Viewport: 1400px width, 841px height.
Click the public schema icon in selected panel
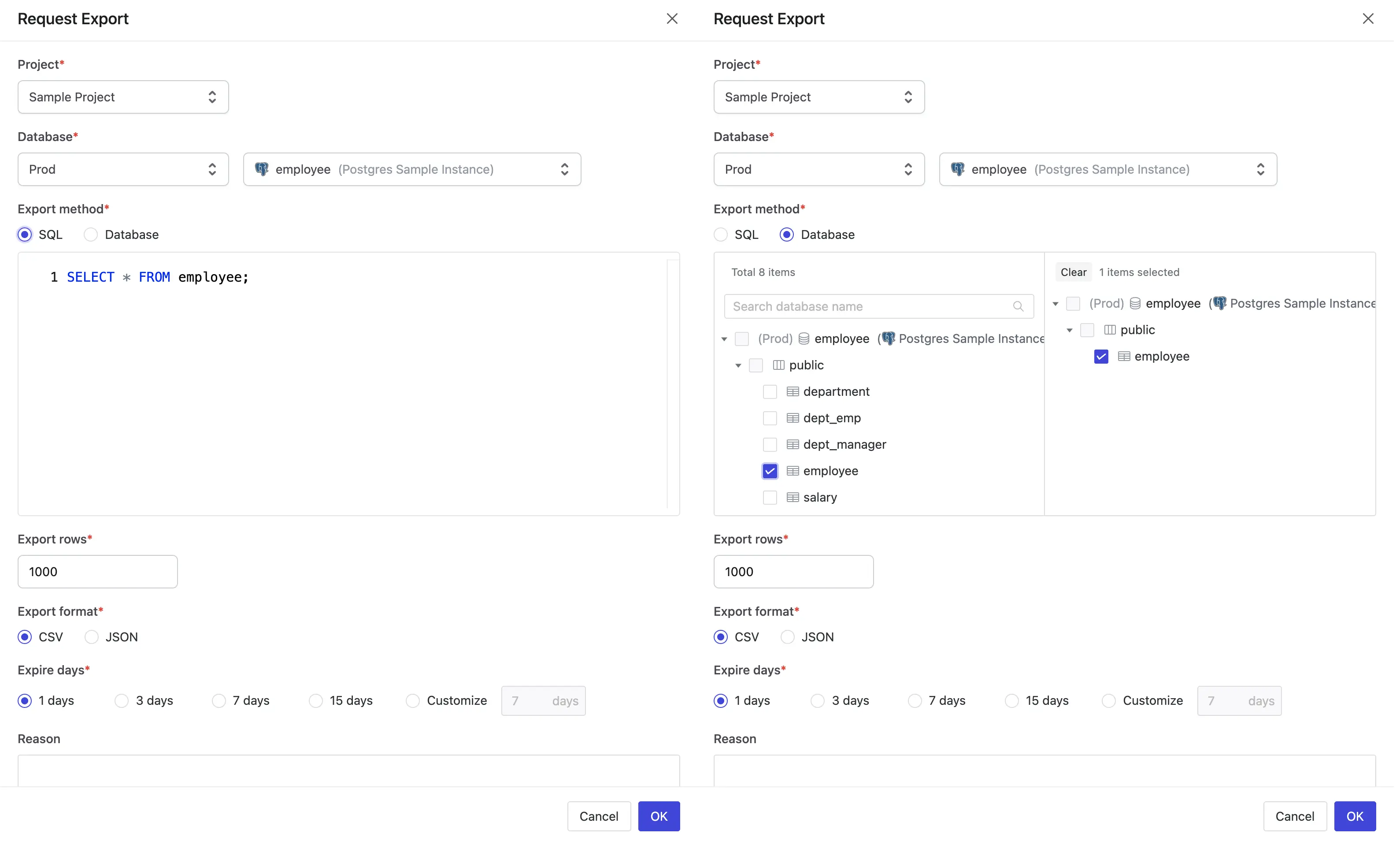pos(1110,330)
